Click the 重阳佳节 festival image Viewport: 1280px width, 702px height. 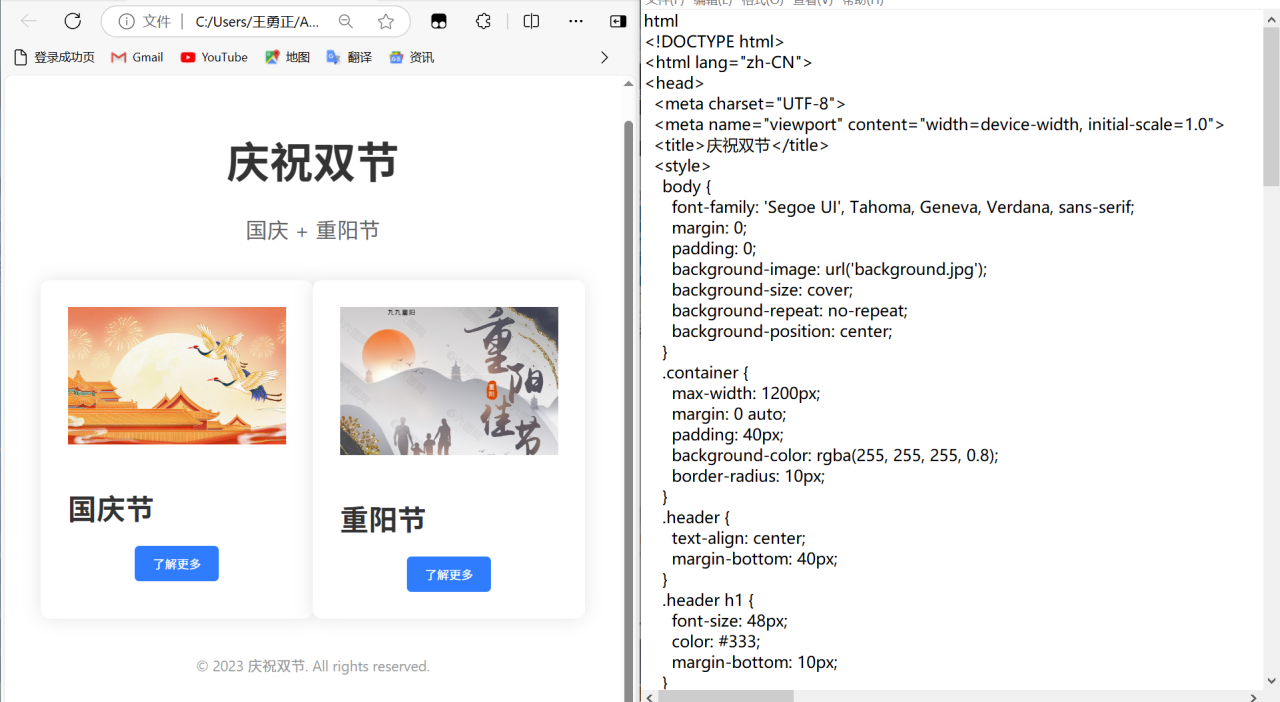(449, 381)
